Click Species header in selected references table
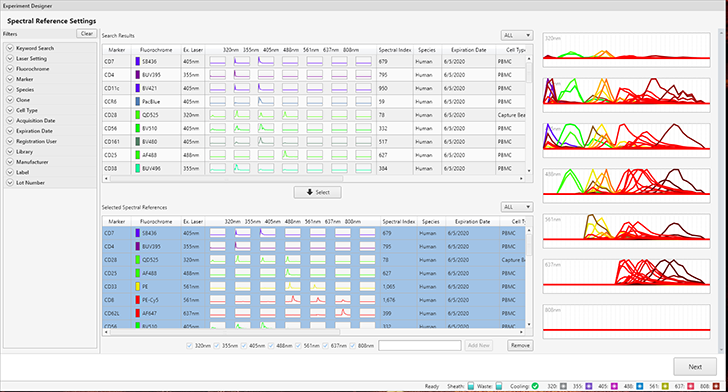728x392 pixels. 430,222
